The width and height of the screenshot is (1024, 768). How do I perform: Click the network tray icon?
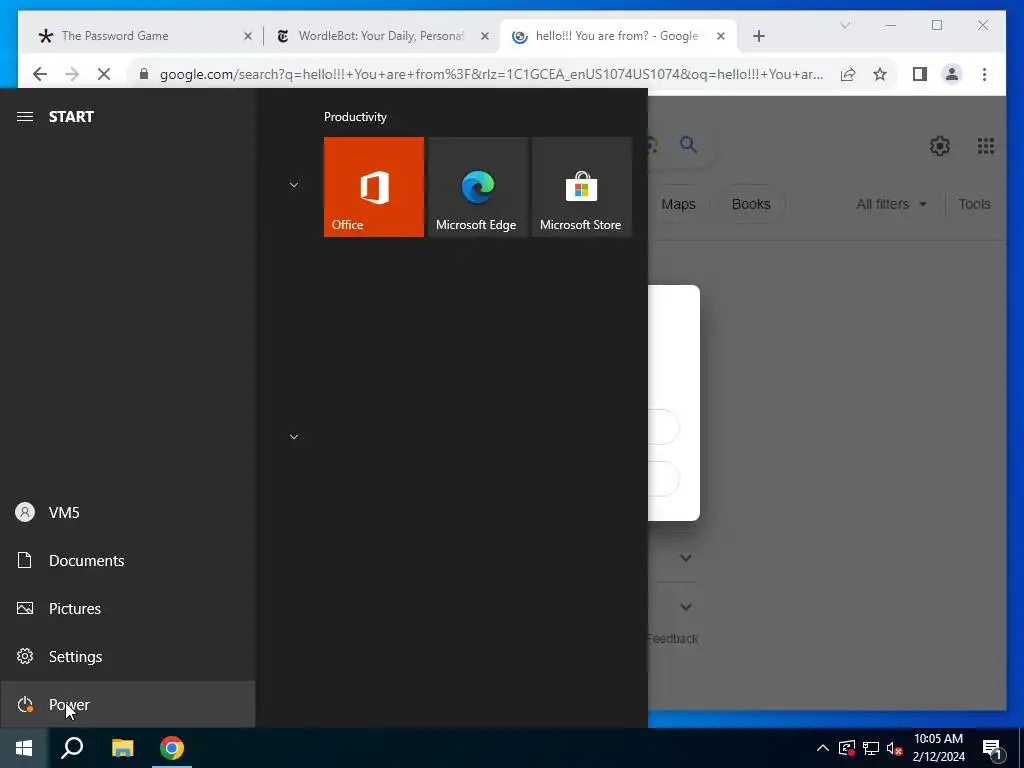(871, 748)
